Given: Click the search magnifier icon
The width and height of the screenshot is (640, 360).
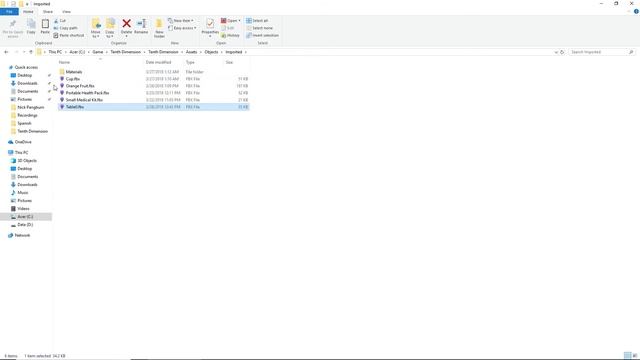Looking at the screenshot, I should (631, 52).
